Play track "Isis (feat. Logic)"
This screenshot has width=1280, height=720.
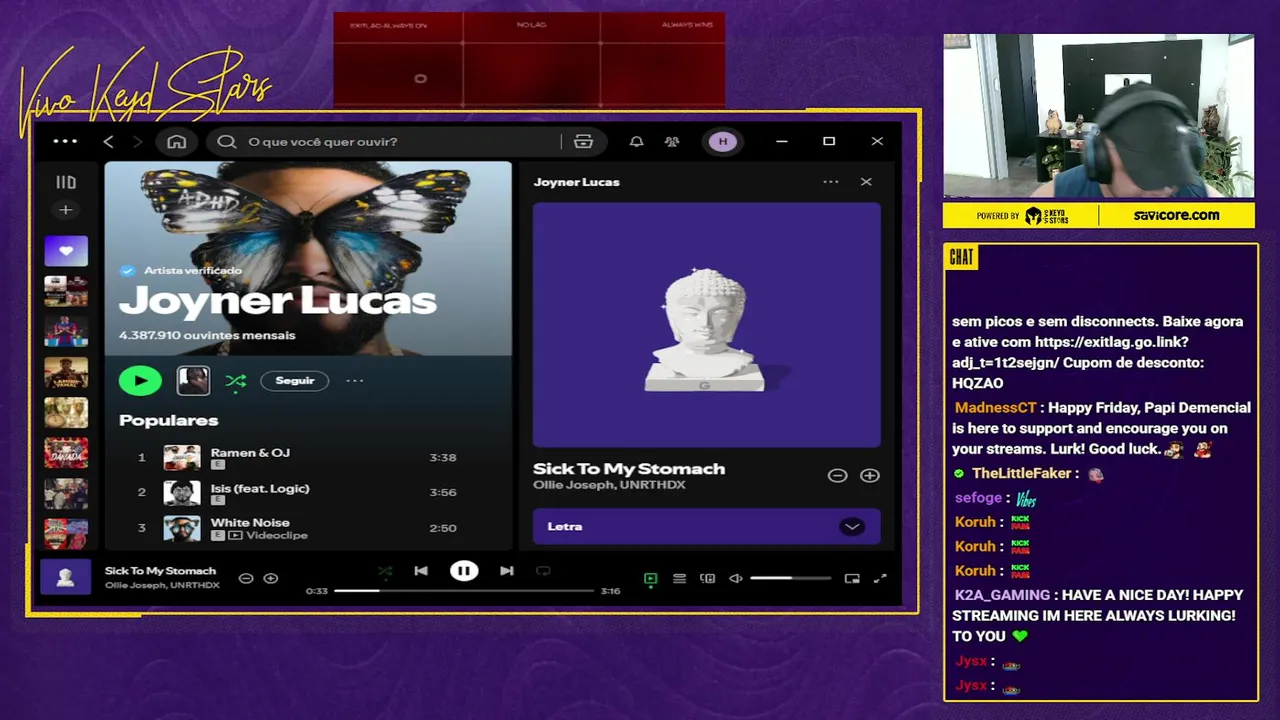point(260,488)
